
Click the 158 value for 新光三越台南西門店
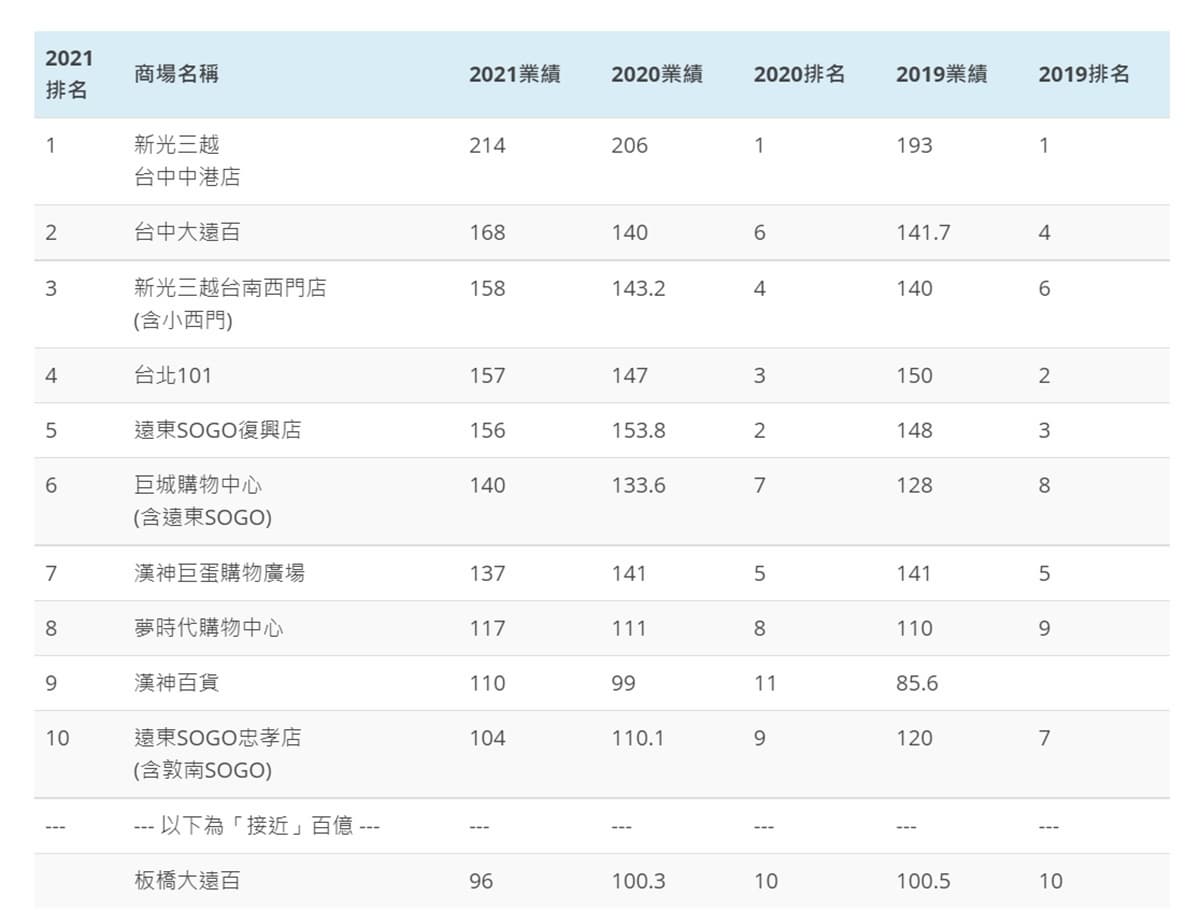487,288
